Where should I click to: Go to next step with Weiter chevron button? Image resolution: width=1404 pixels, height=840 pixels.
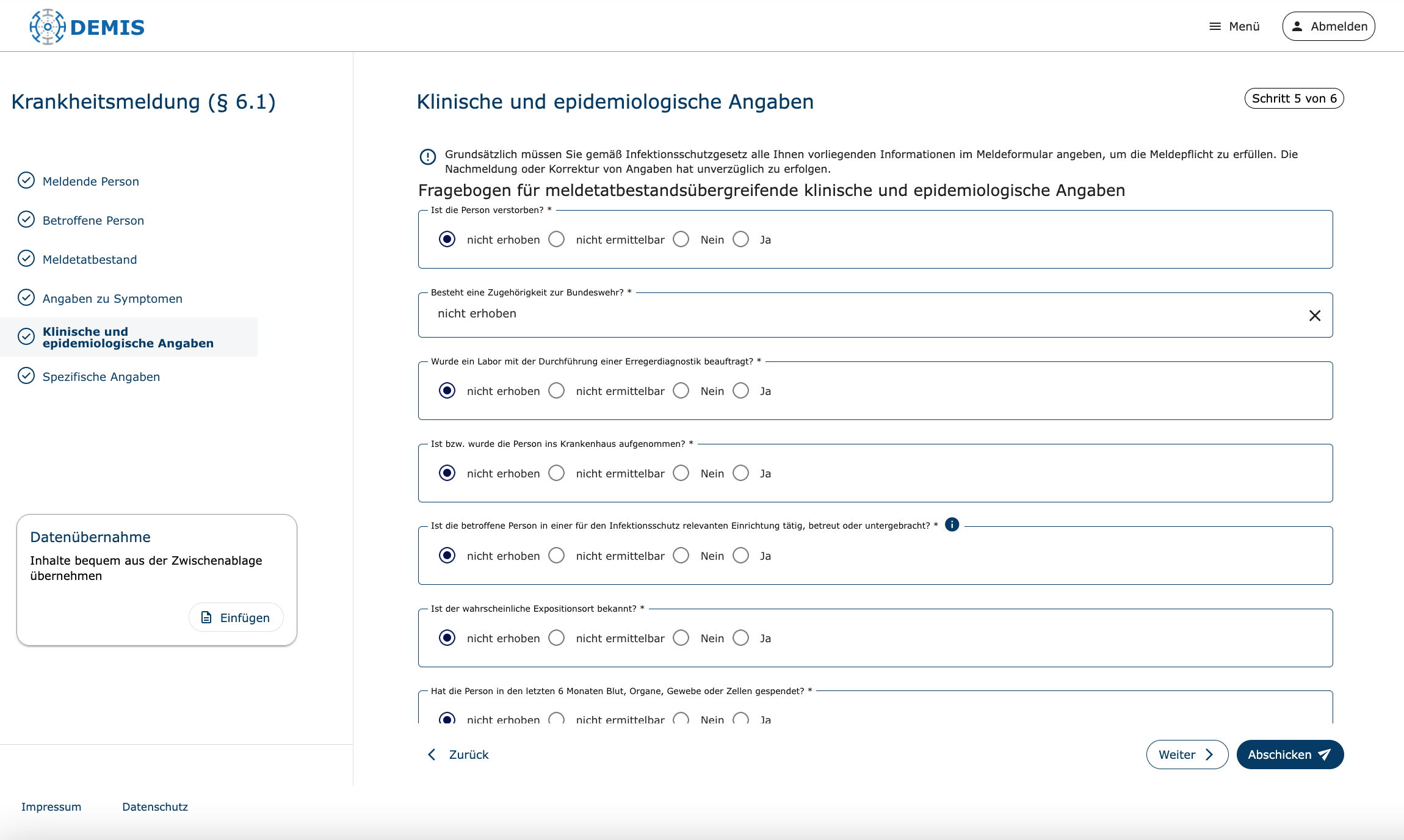1186,755
